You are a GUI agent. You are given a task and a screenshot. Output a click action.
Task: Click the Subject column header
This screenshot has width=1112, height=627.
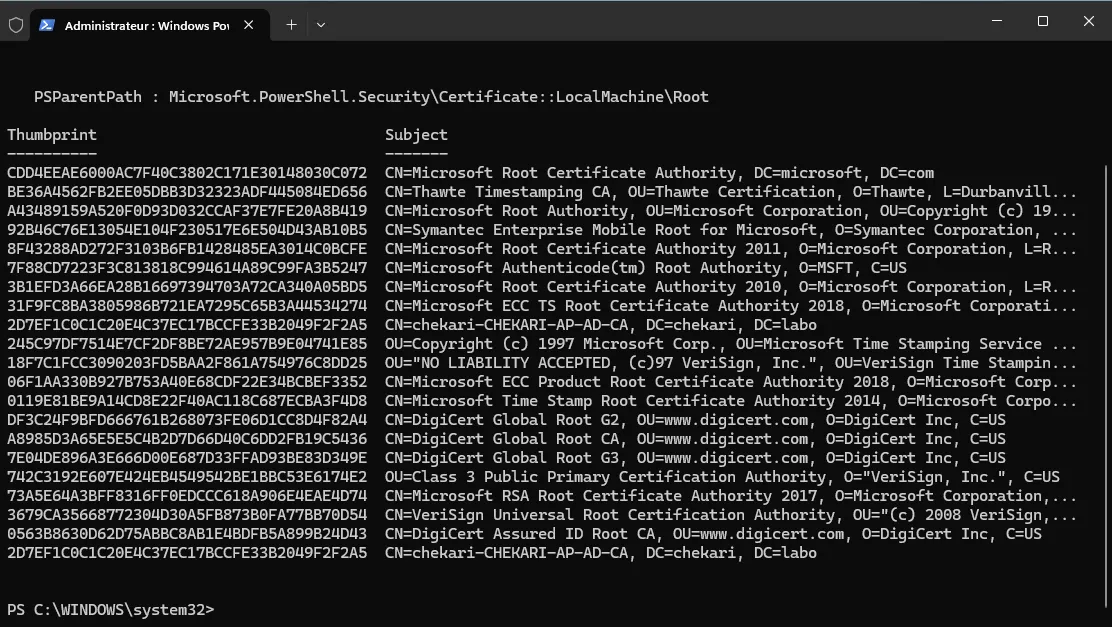[x=416, y=135]
